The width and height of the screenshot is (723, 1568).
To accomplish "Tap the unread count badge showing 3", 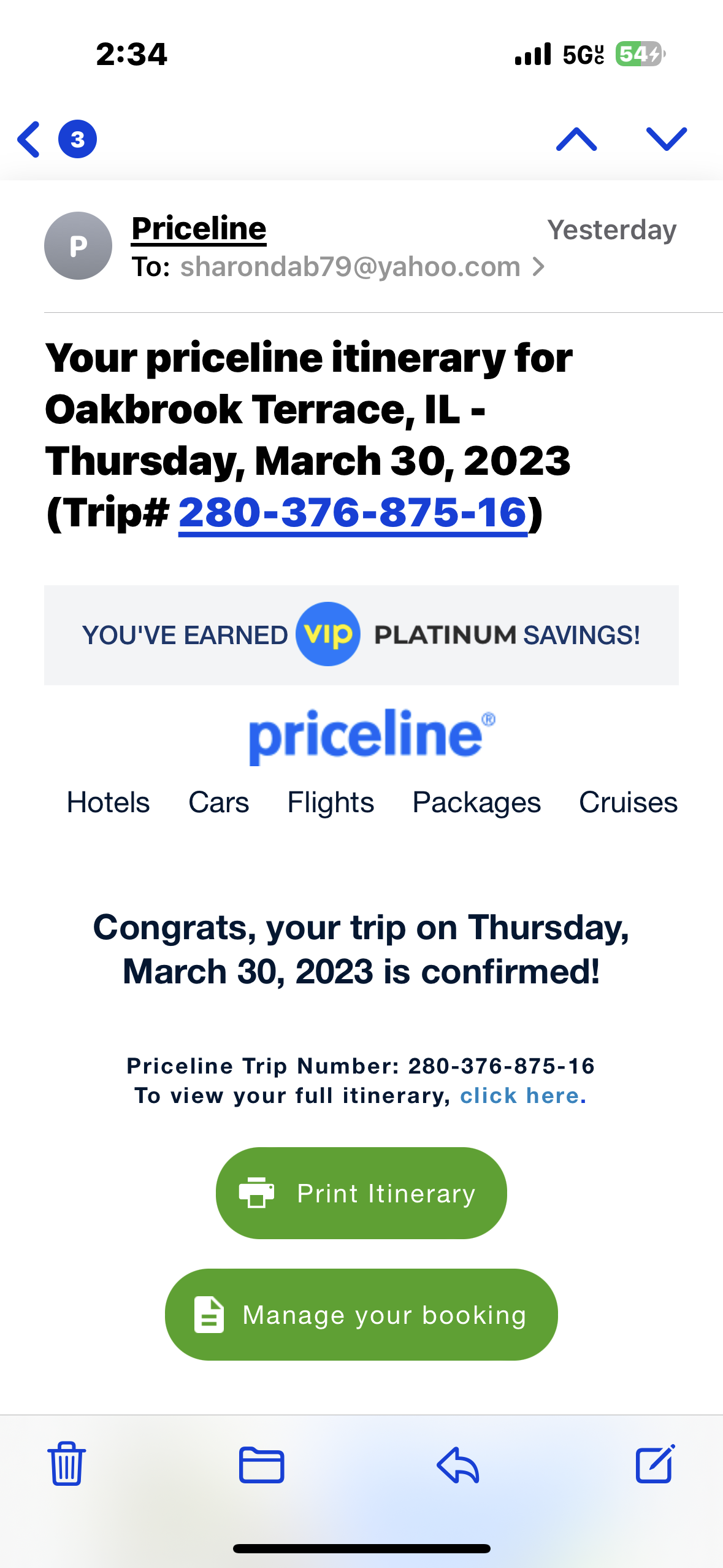I will point(77,139).
